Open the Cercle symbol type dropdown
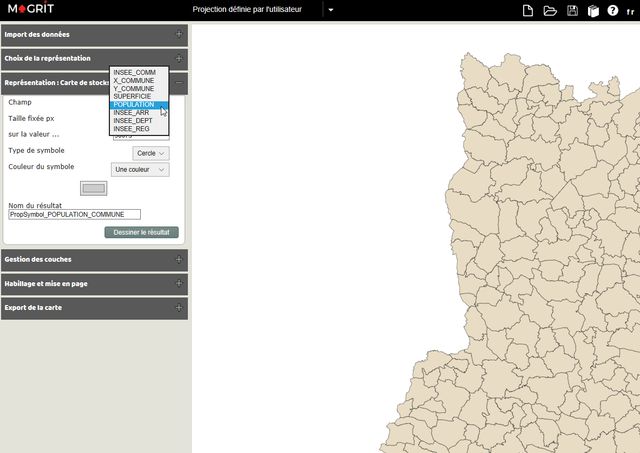 152,153
